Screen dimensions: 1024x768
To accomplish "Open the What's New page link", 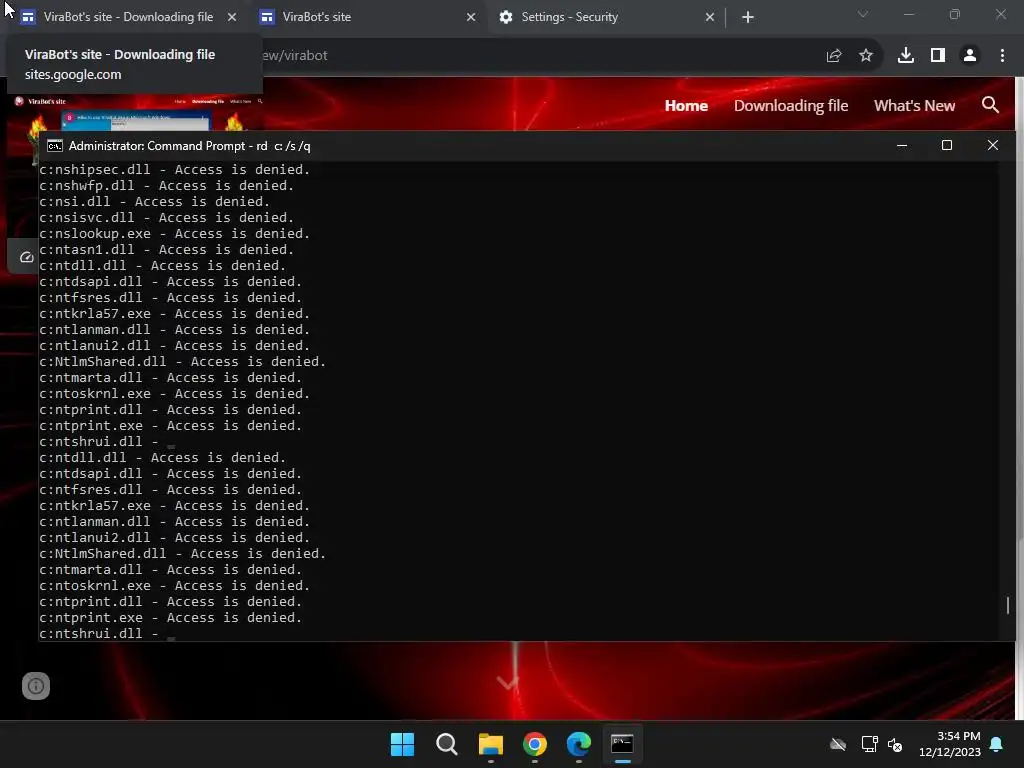I will 914,106.
